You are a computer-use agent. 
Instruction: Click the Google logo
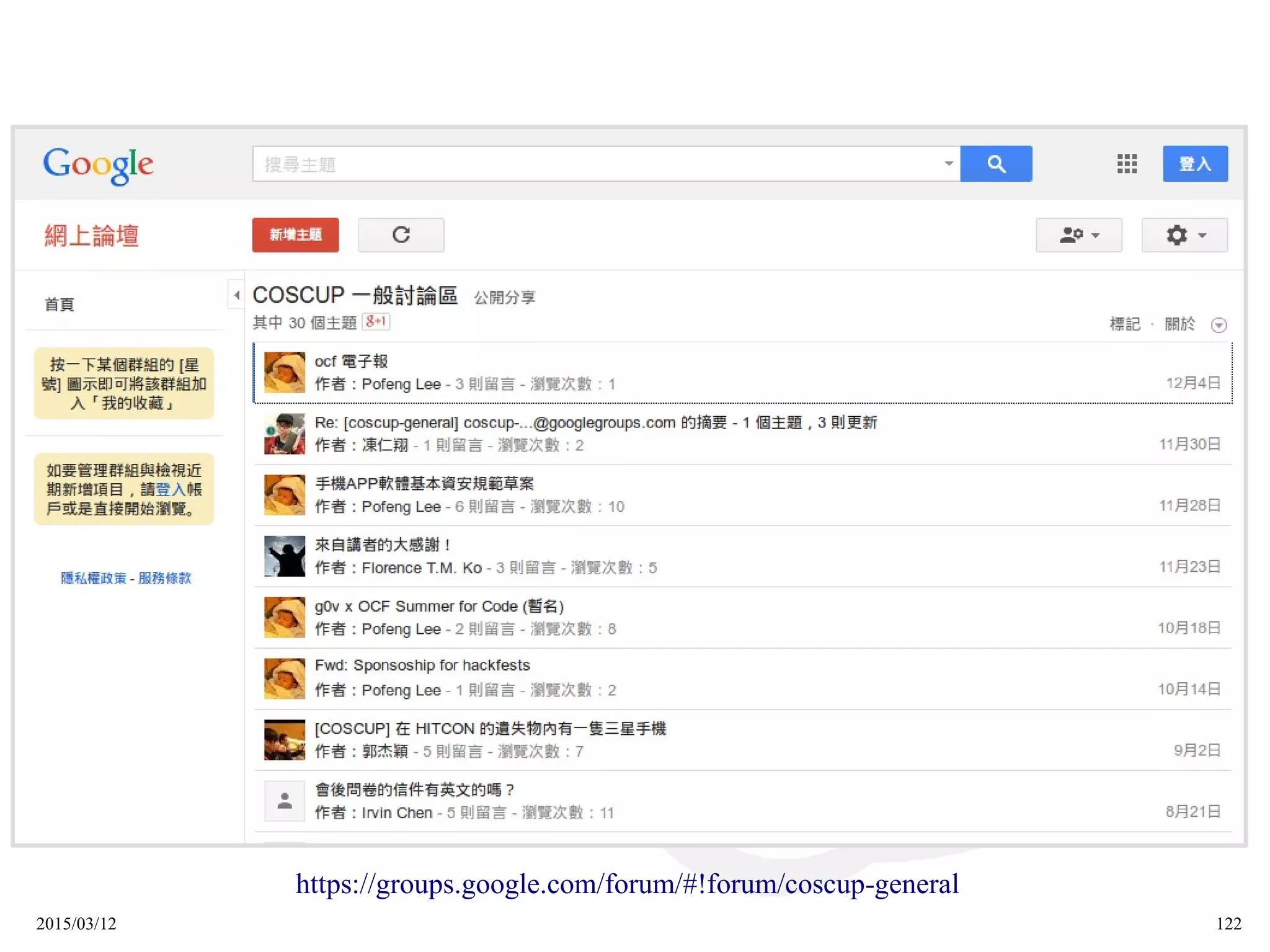point(98,165)
